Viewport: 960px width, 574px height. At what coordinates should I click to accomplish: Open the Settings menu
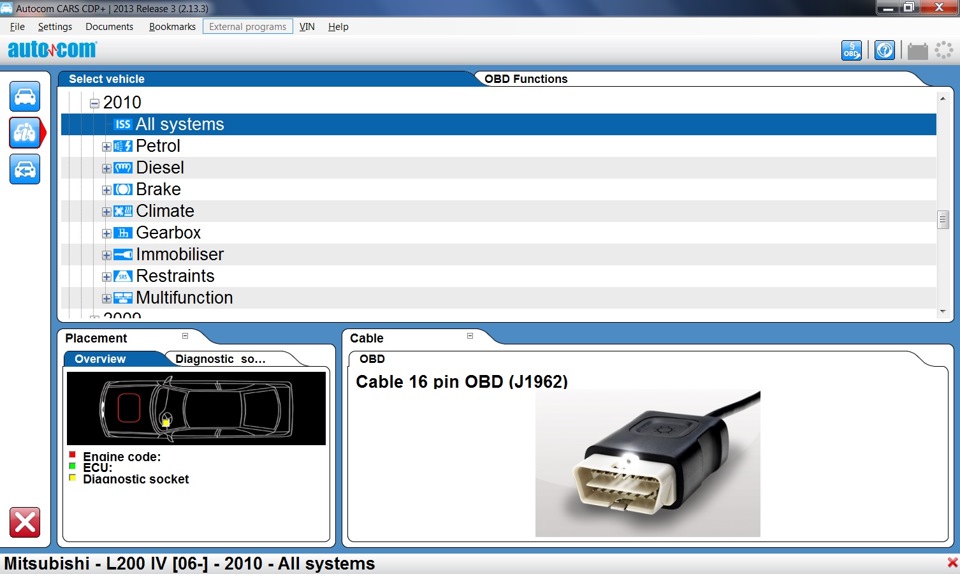tap(55, 27)
